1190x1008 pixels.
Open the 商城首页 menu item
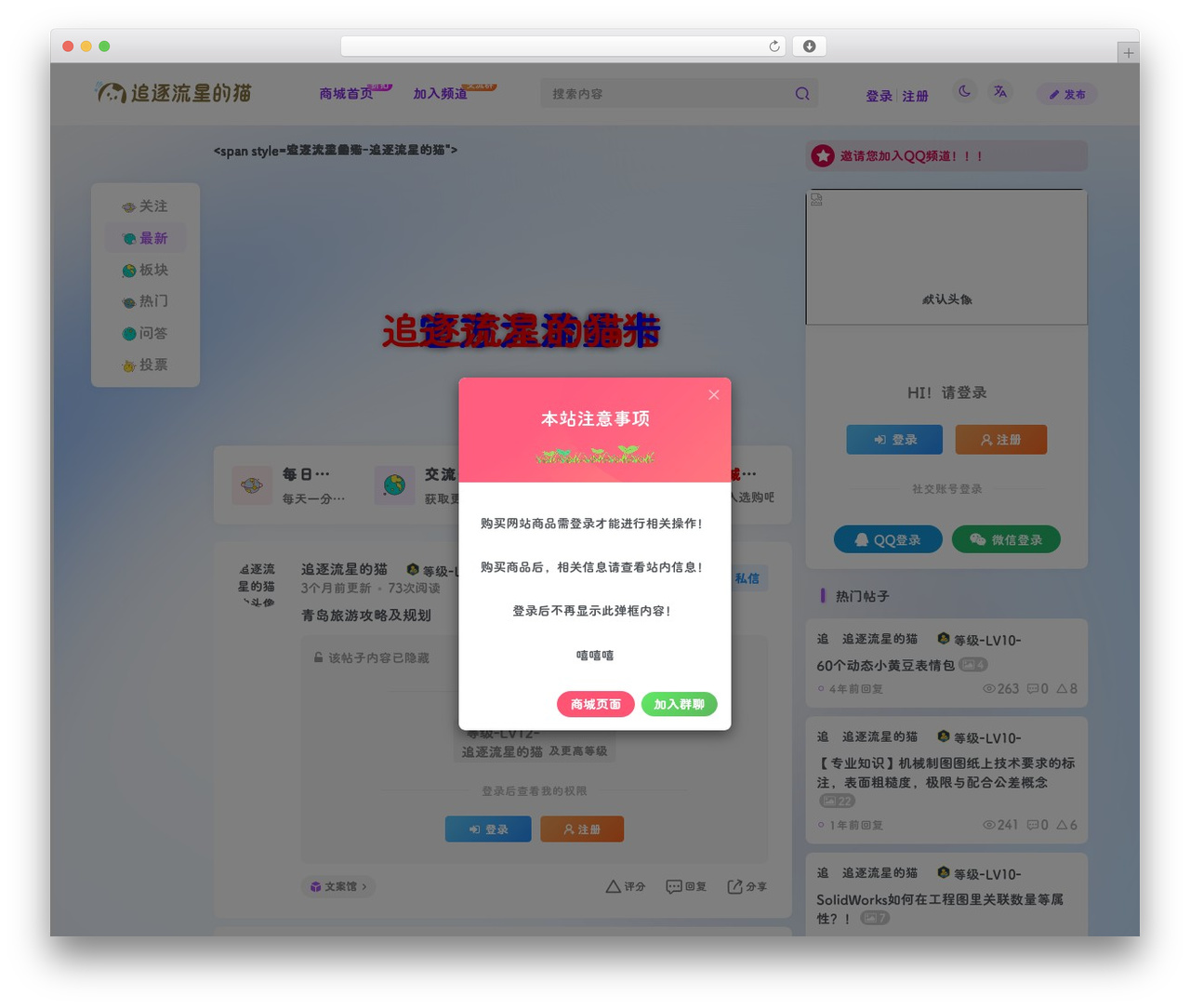coord(346,94)
